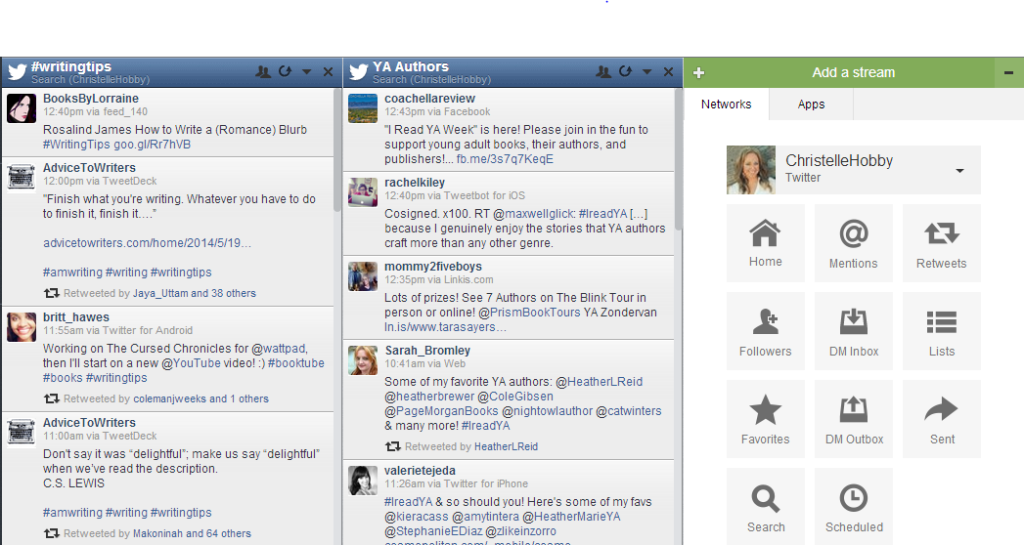Select the Lists stream tile

941,331
